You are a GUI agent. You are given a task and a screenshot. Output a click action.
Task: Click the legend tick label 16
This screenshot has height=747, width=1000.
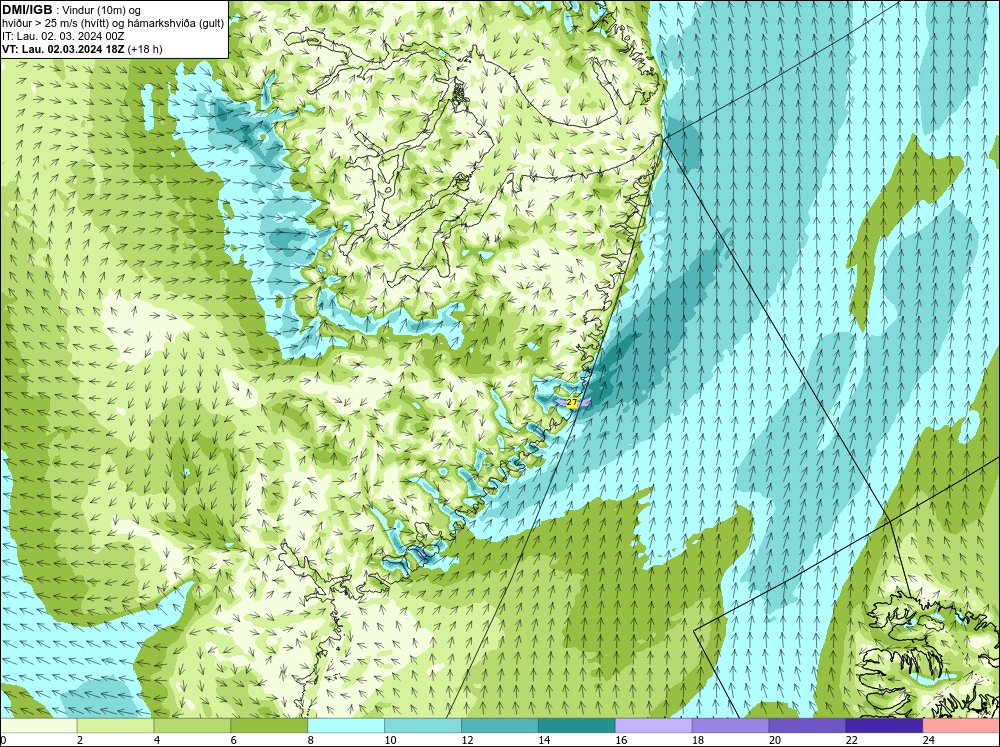tap(621, 740)
